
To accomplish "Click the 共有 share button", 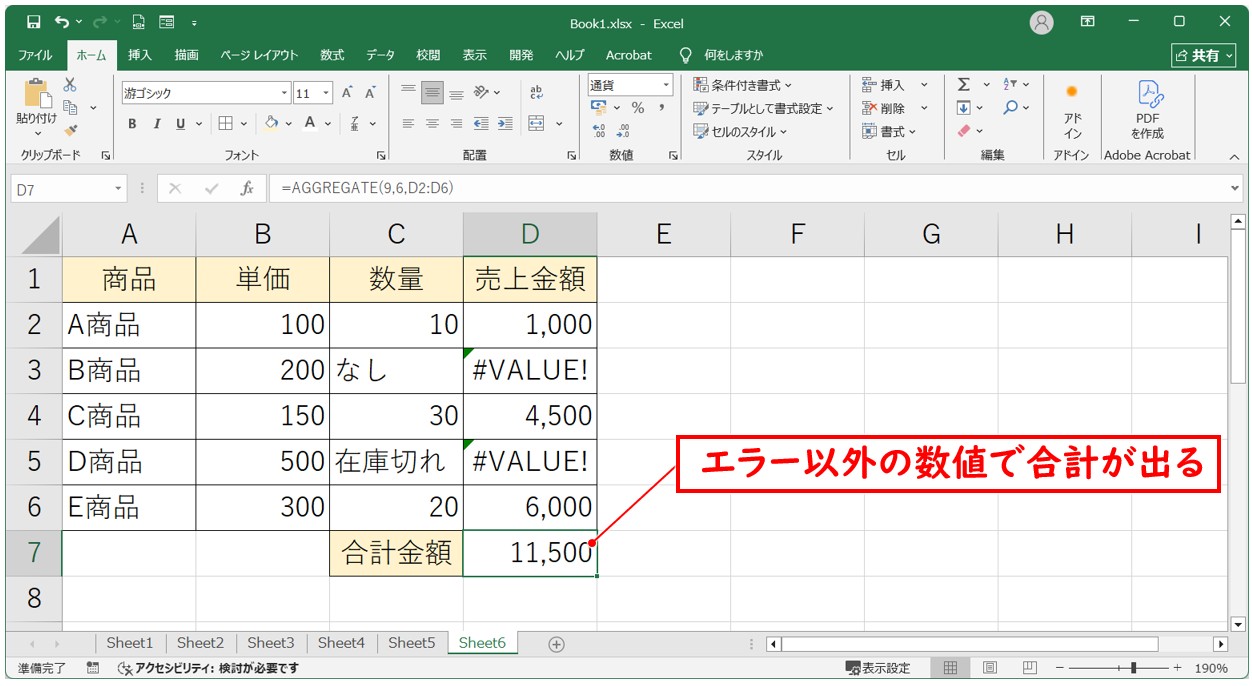I will pyautogui.click(x=1196, y=55).
